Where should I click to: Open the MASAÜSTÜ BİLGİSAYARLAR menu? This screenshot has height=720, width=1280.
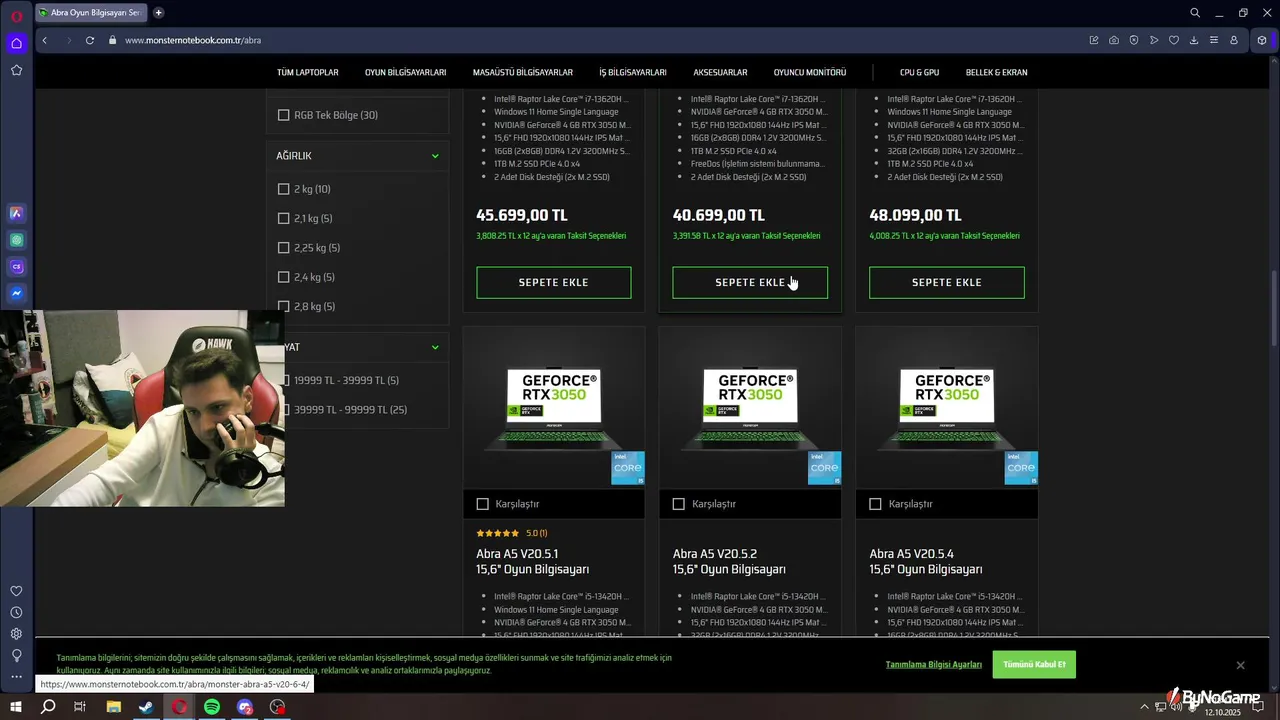(523, 72)
